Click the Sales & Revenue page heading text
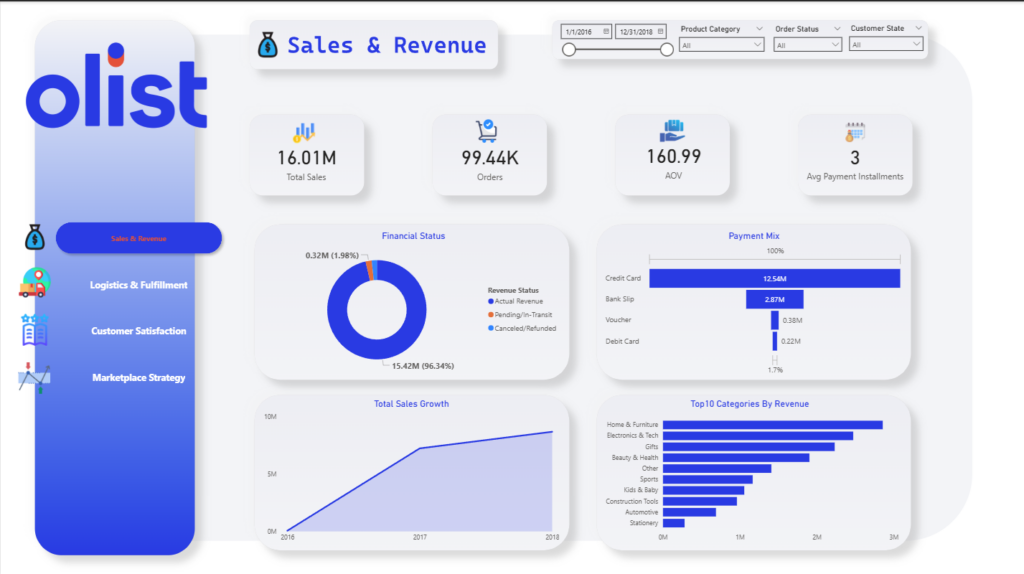 [x=387, y=45]
